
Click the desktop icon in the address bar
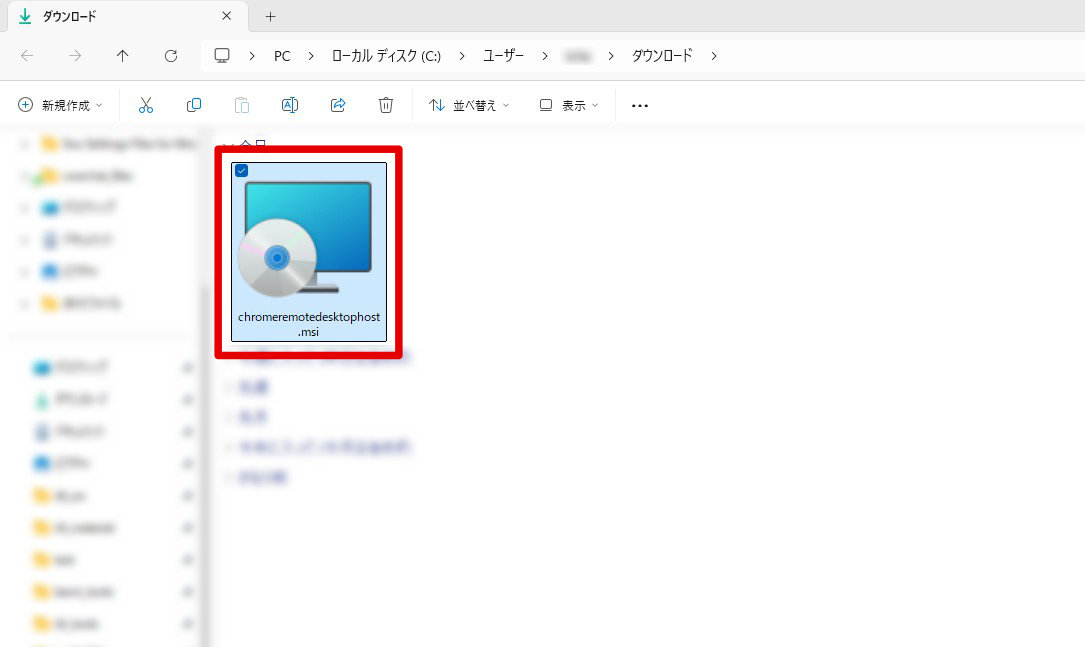coord(221,55)
